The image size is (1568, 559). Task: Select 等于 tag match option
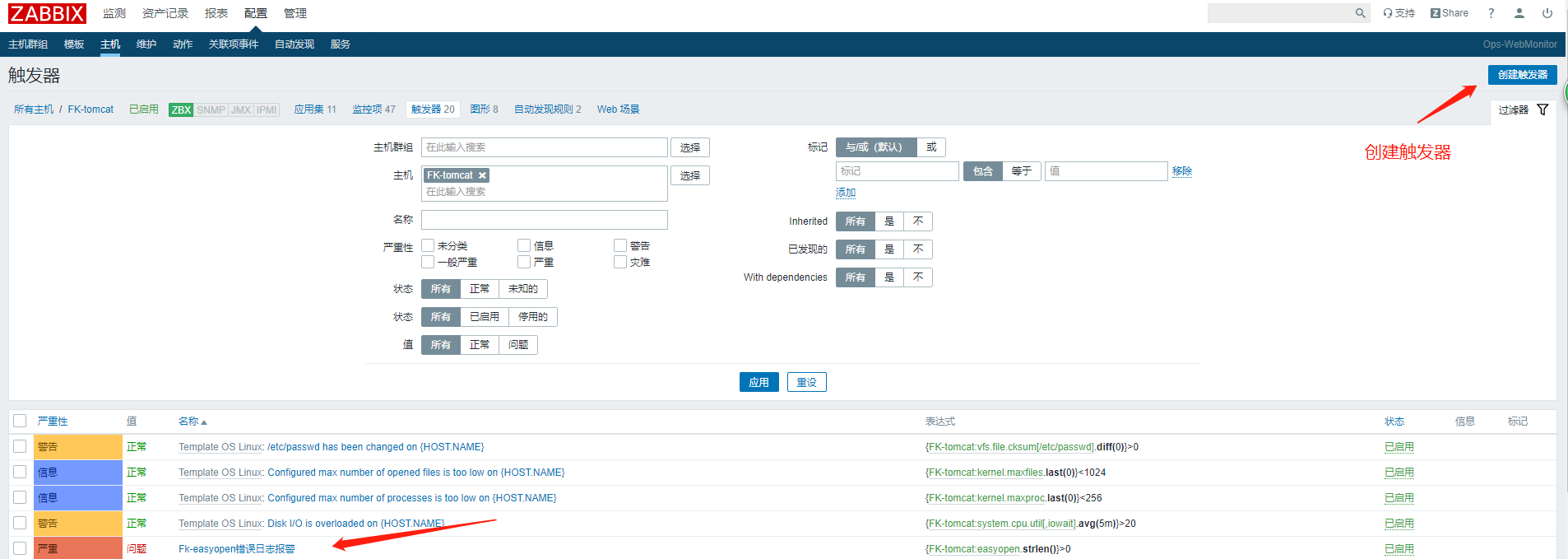[x=1022, y=171]
